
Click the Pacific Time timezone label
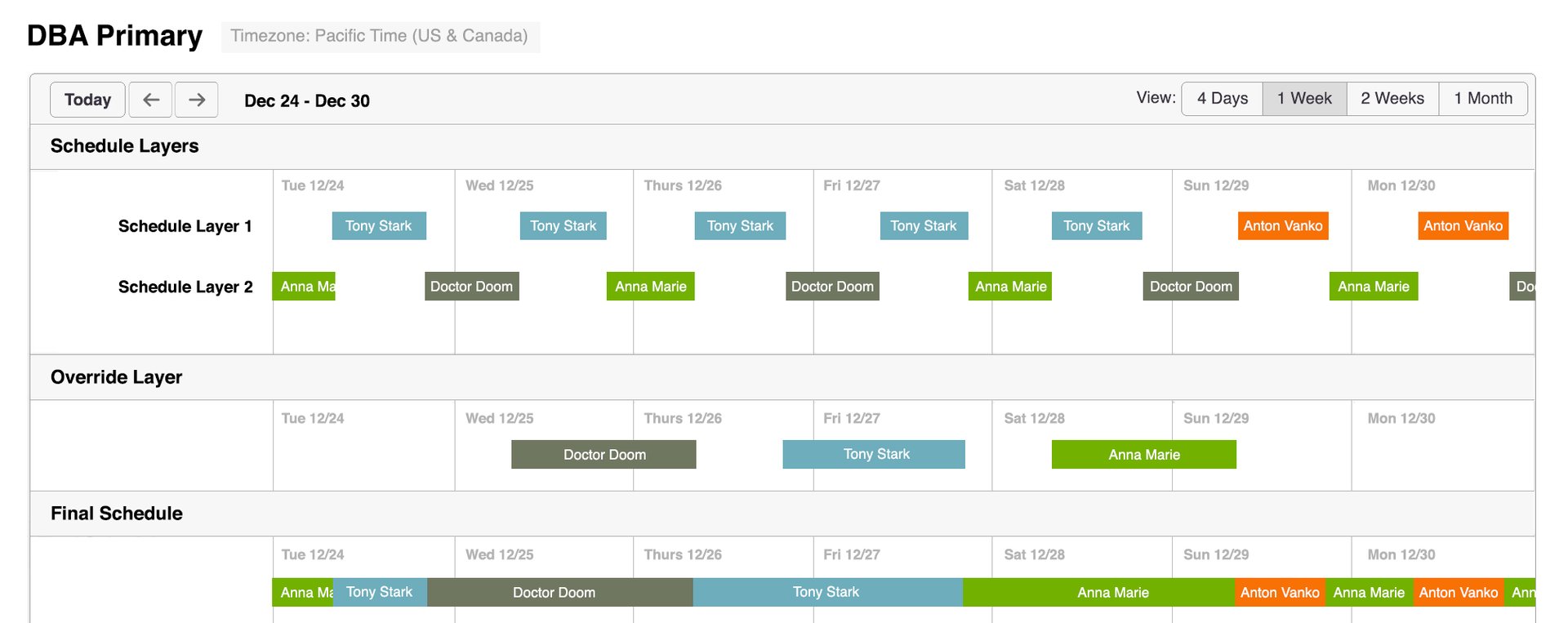pos(380,37)
